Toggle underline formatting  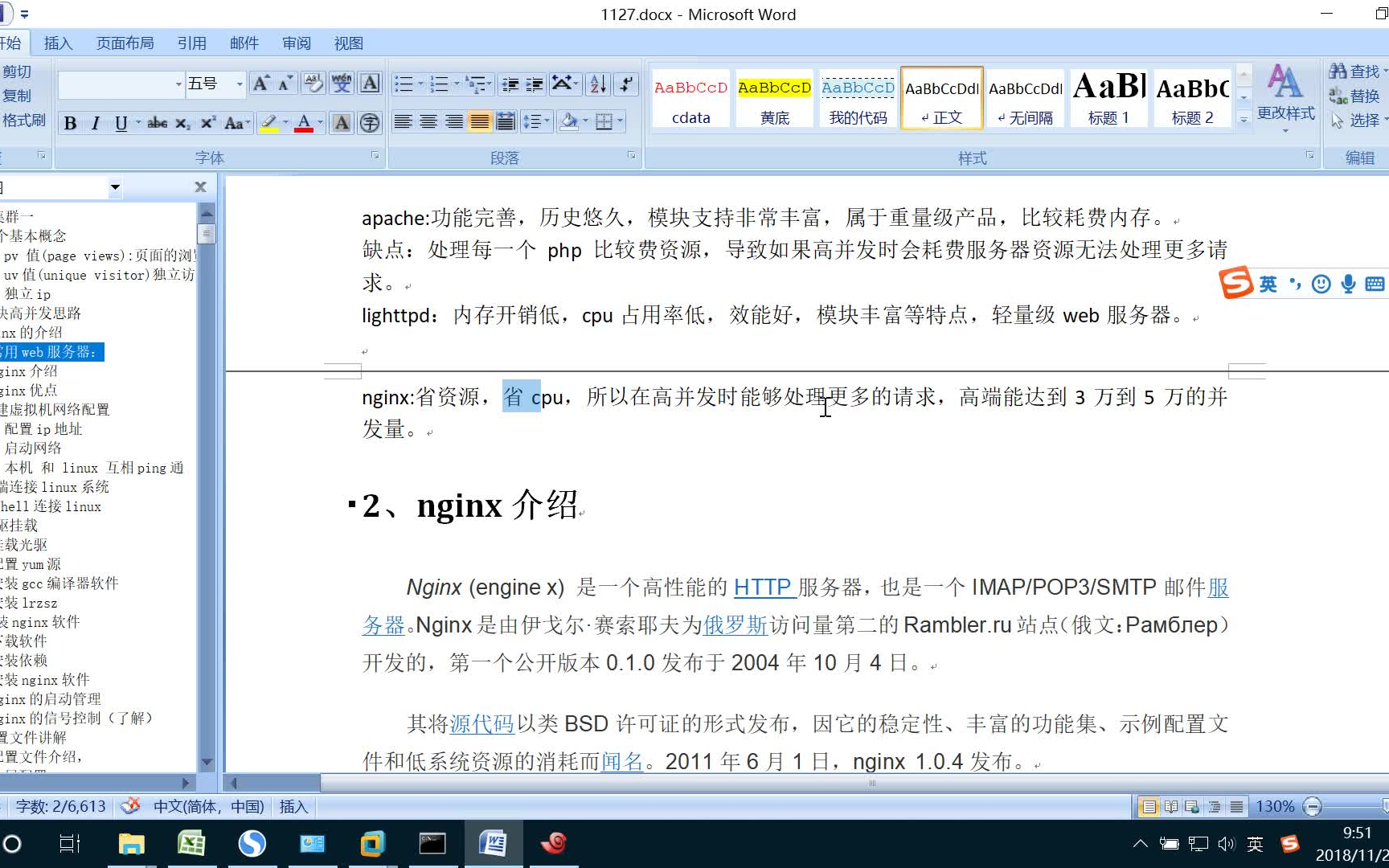(121, 122)
